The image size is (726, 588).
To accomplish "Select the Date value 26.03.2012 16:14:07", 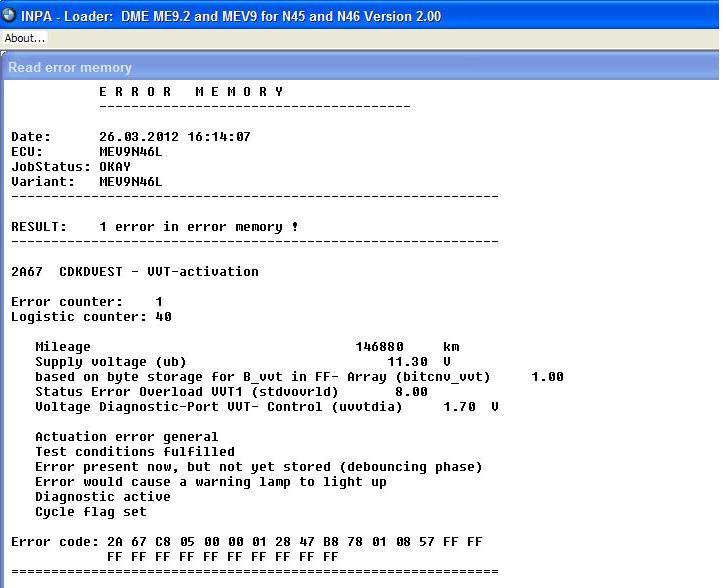I will tap(174, 137).
